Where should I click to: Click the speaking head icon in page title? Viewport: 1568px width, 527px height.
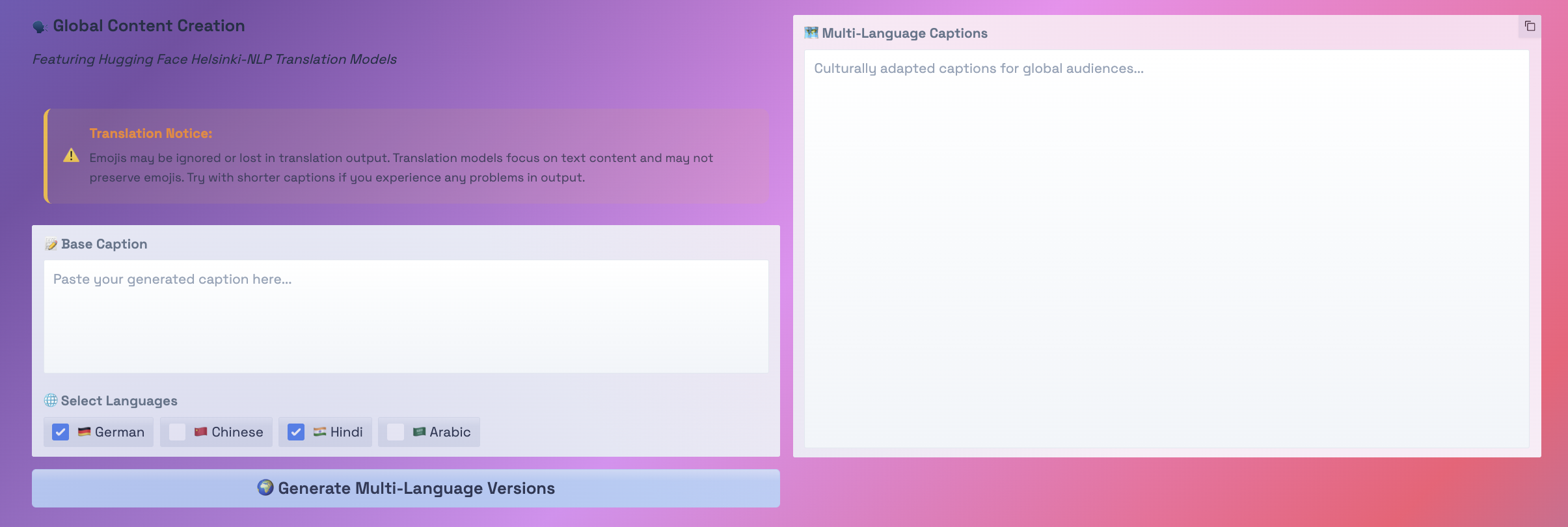(40, 27)
